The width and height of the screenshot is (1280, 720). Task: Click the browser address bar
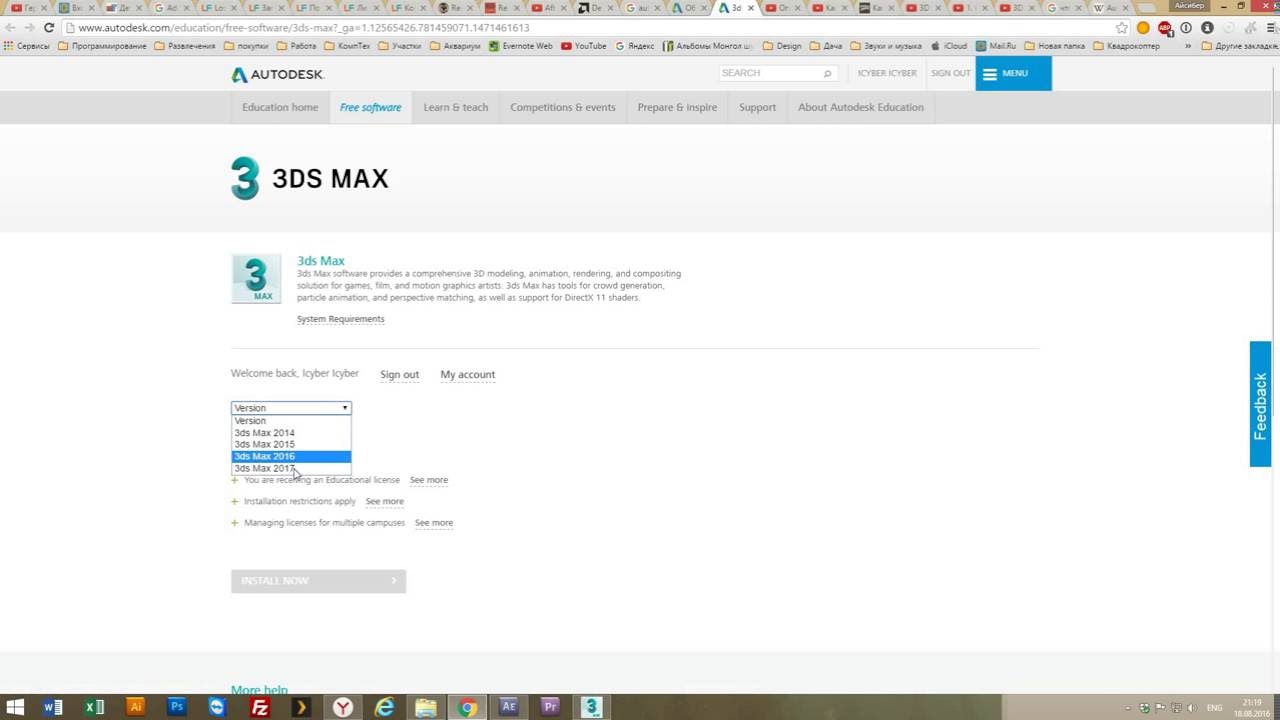590,28
